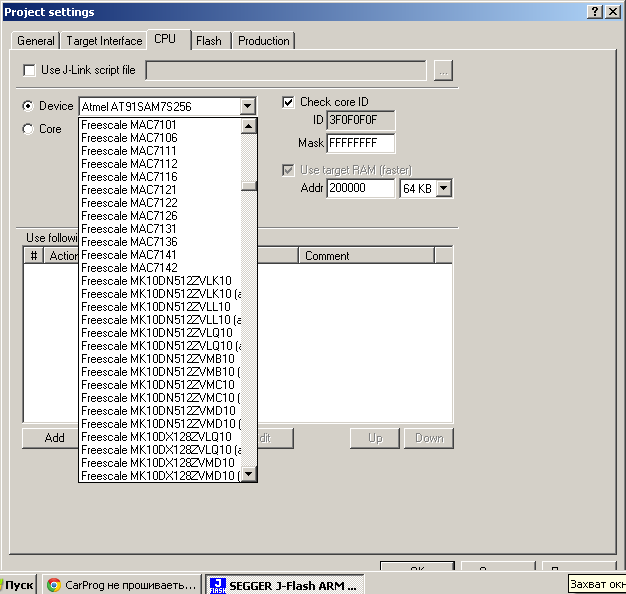Image resolution: width=626 pixels, height=594 pixels.
Task: Choose Freescale MAC7111 from the list
Action: pos(160,151)
